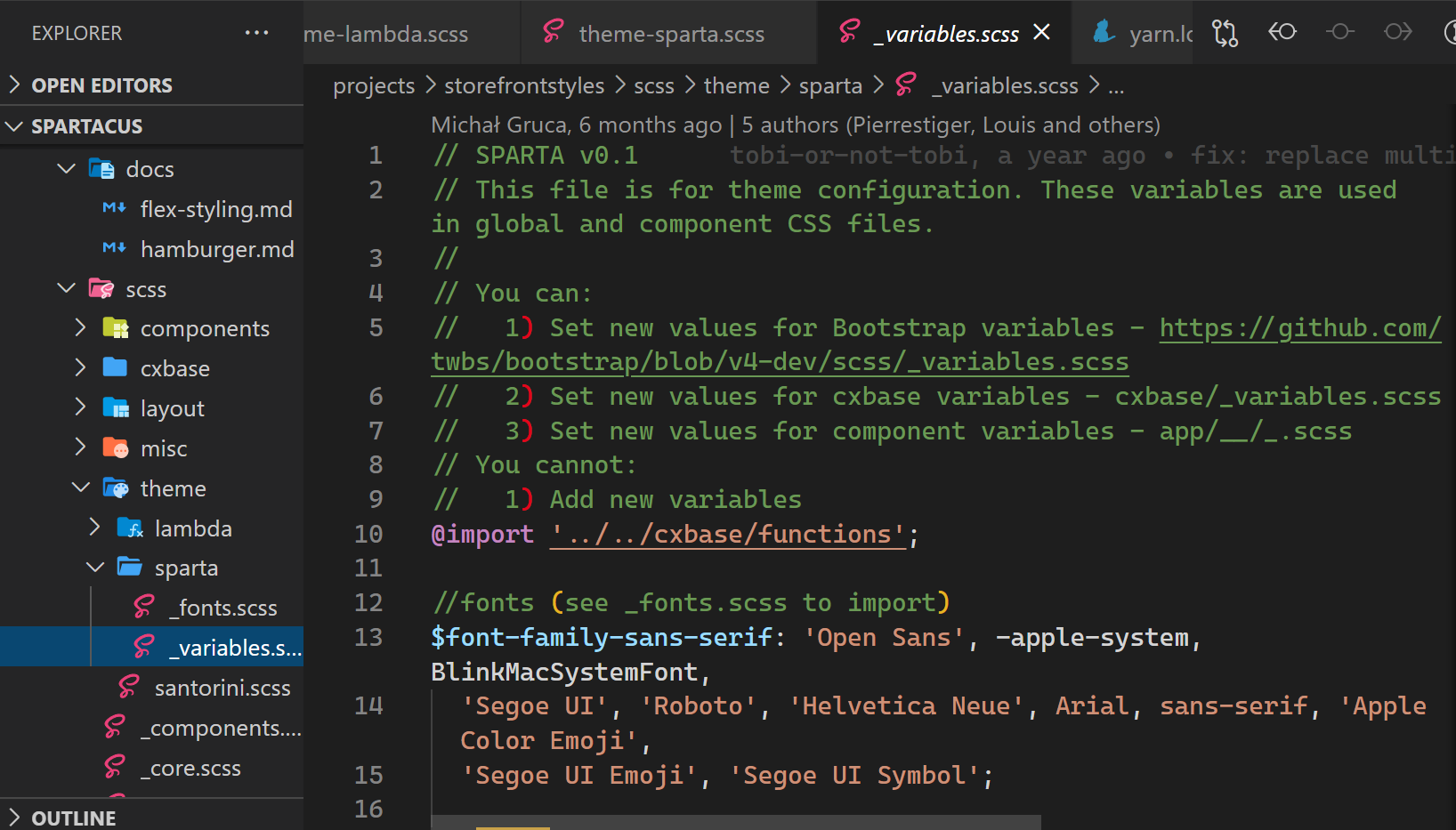Expand the lambda folder chevron
This screenshot has height=830, width=1456.
pyautogui.click(x=95, y=528)
